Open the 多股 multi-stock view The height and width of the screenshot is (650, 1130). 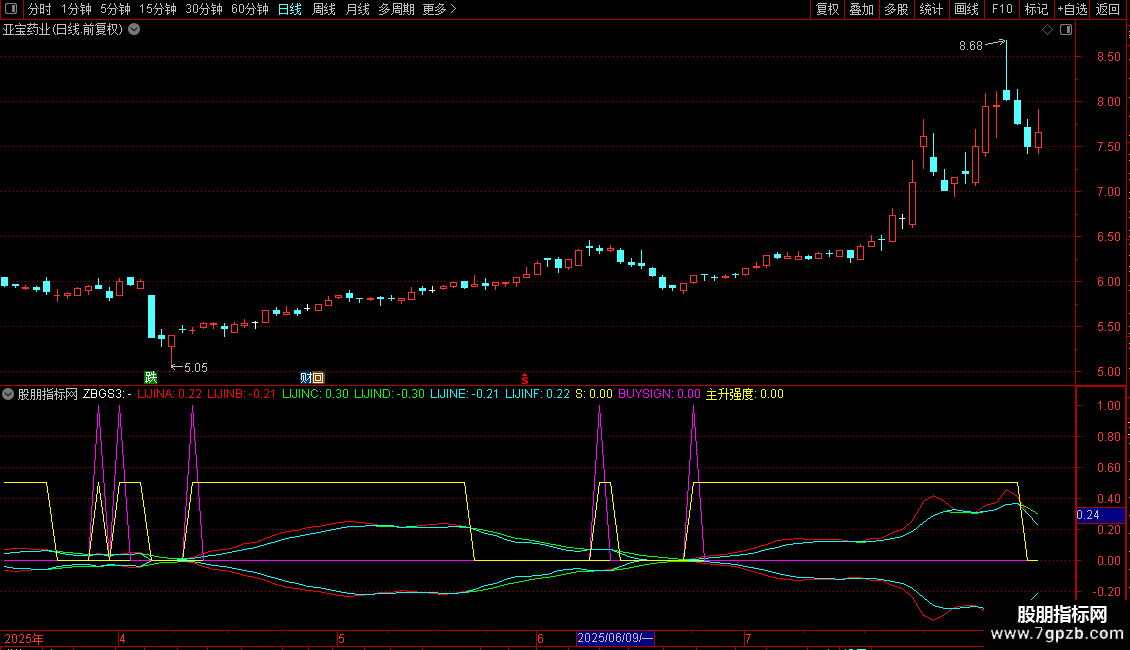pos(897,9)
